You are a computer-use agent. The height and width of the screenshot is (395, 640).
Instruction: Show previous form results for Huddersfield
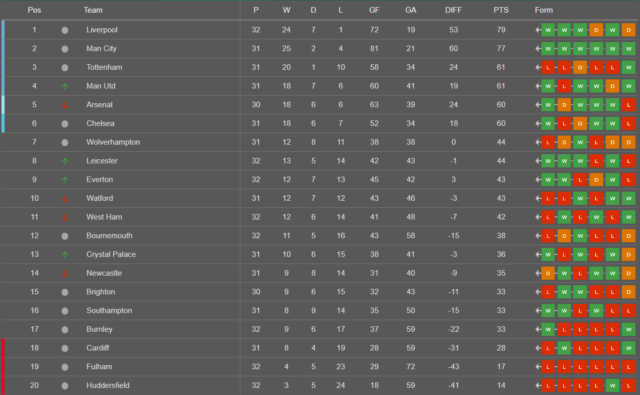tap(538, 385)
